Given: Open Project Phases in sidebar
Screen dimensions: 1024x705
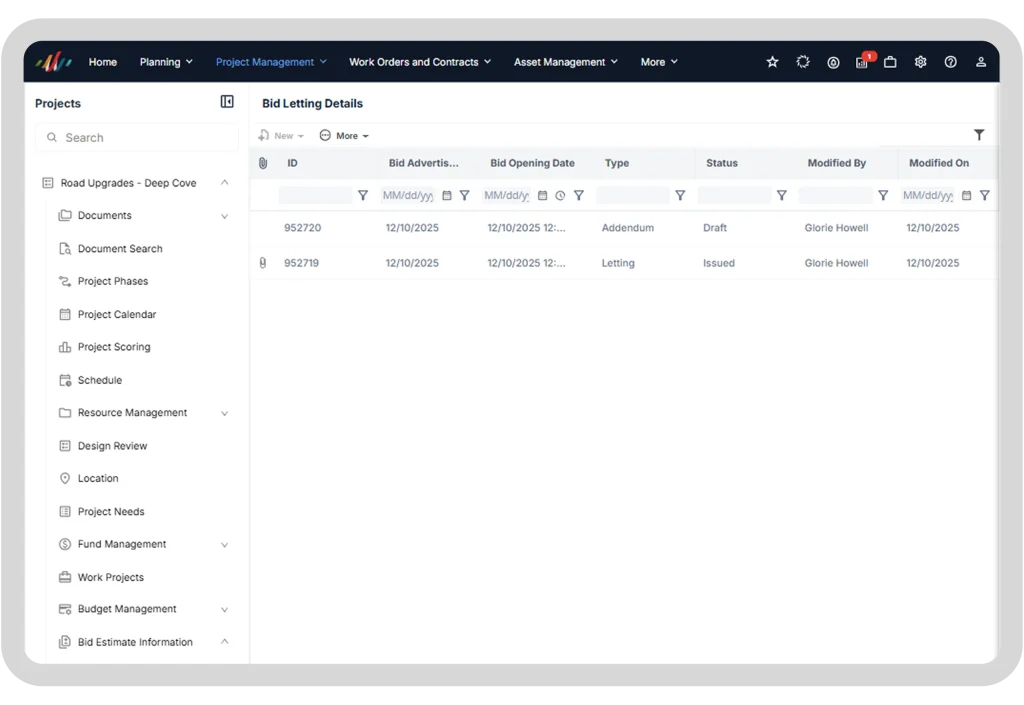Looking at the screenshot, I should pyautogui.click(x=113, y=281).
